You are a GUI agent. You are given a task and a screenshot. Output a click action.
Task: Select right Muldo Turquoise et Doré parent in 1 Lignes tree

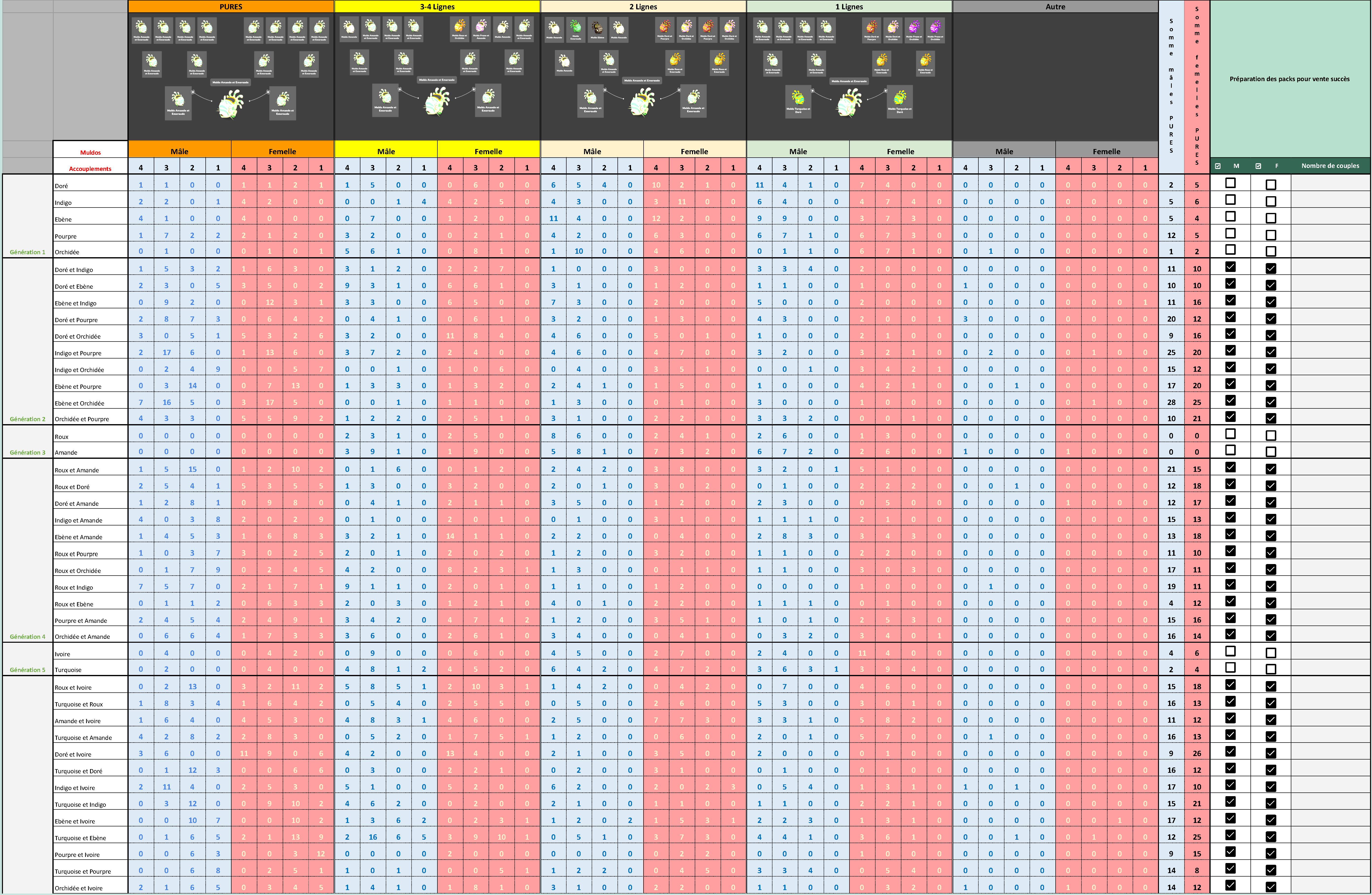[x=900, y=102]
